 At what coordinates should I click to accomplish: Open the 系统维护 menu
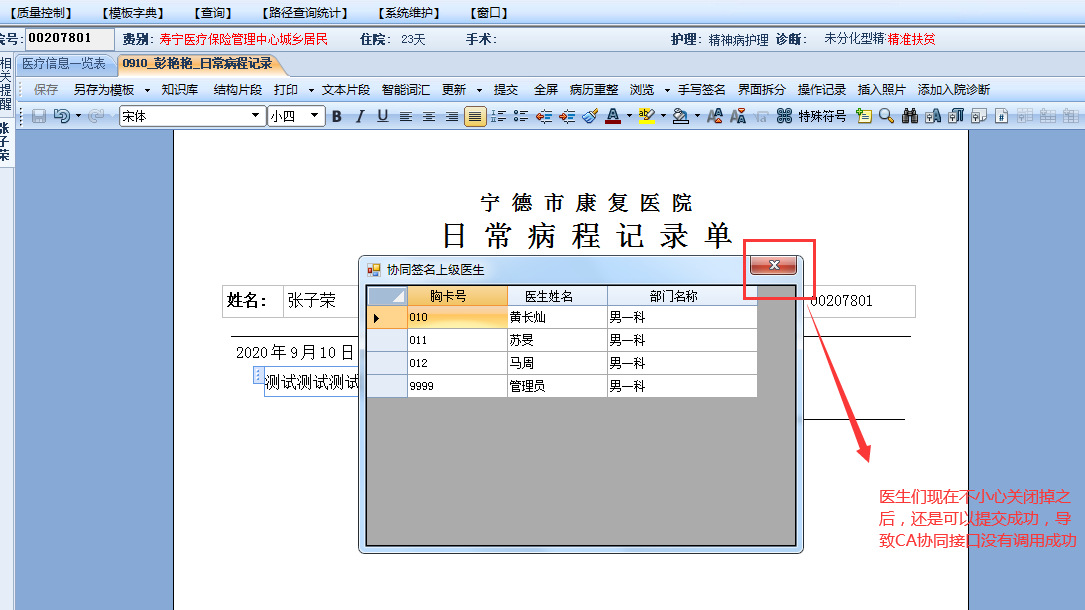pyautogui.click(x=408, y=13)
